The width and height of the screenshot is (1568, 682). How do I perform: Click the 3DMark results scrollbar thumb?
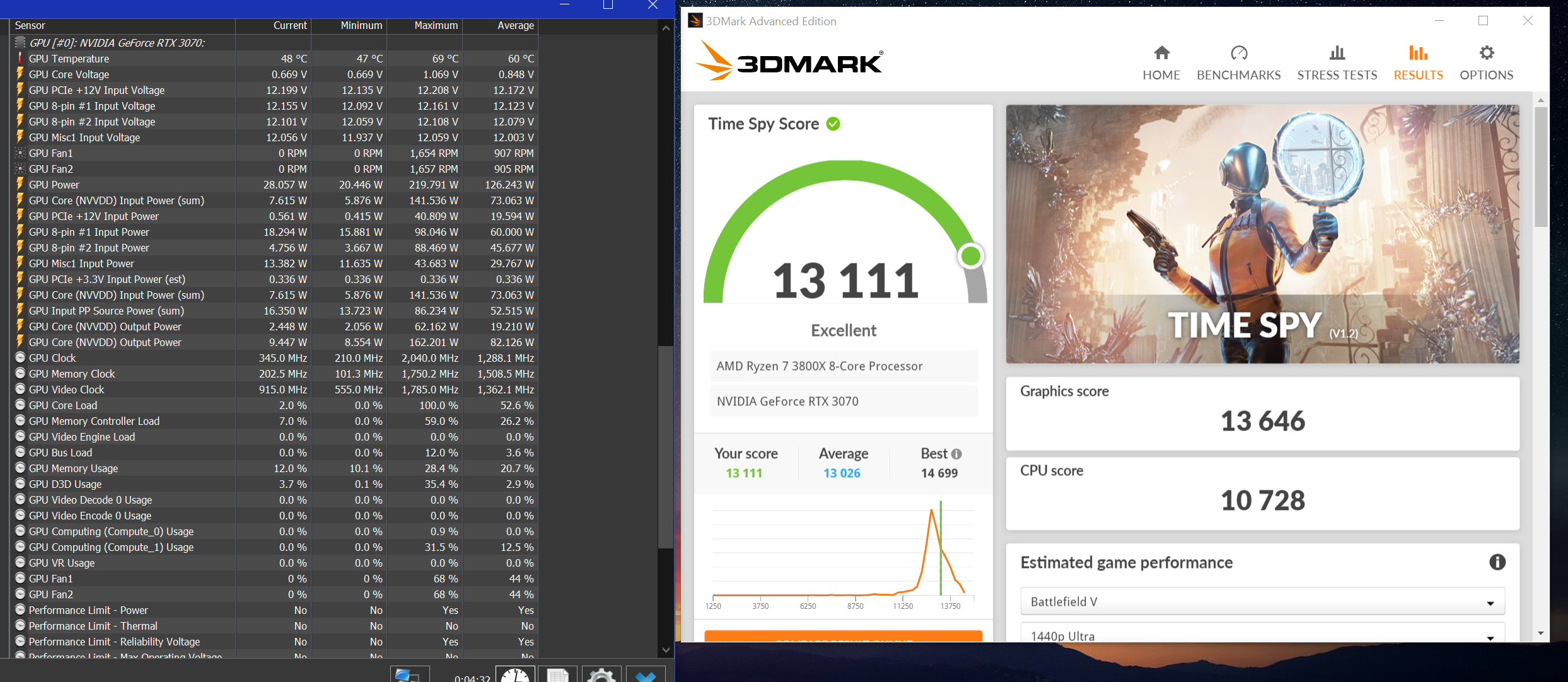click(x=1541, y=166)
